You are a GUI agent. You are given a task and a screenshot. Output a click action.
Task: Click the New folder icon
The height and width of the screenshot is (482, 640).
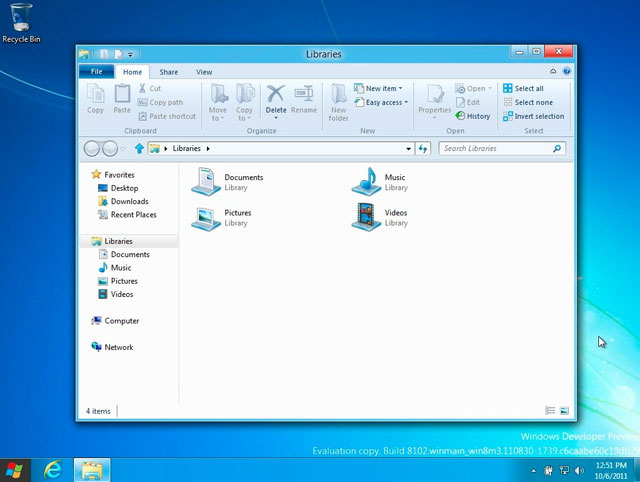(x=338, y=94)
